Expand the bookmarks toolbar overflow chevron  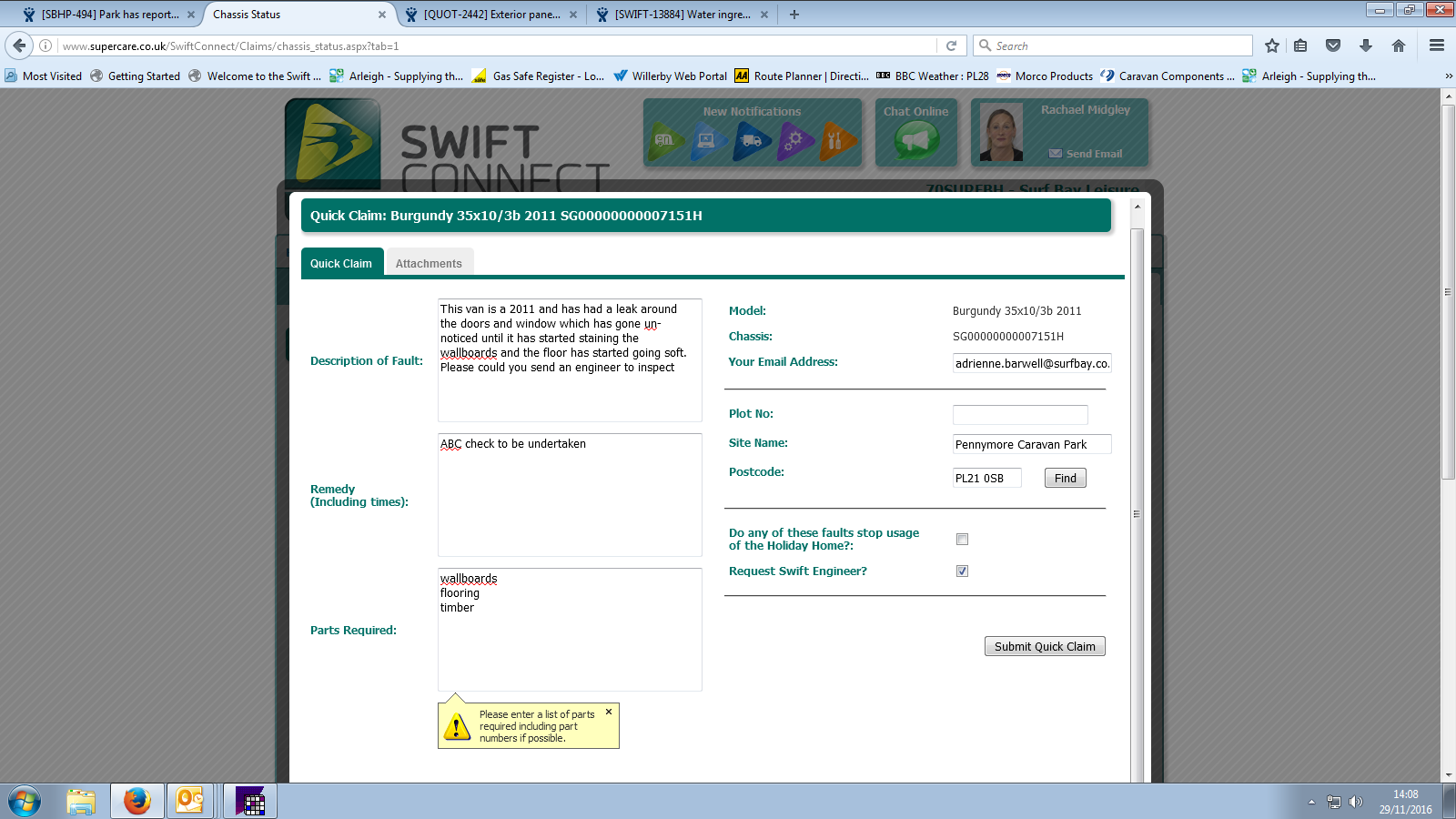click(x=1449, y=76)
